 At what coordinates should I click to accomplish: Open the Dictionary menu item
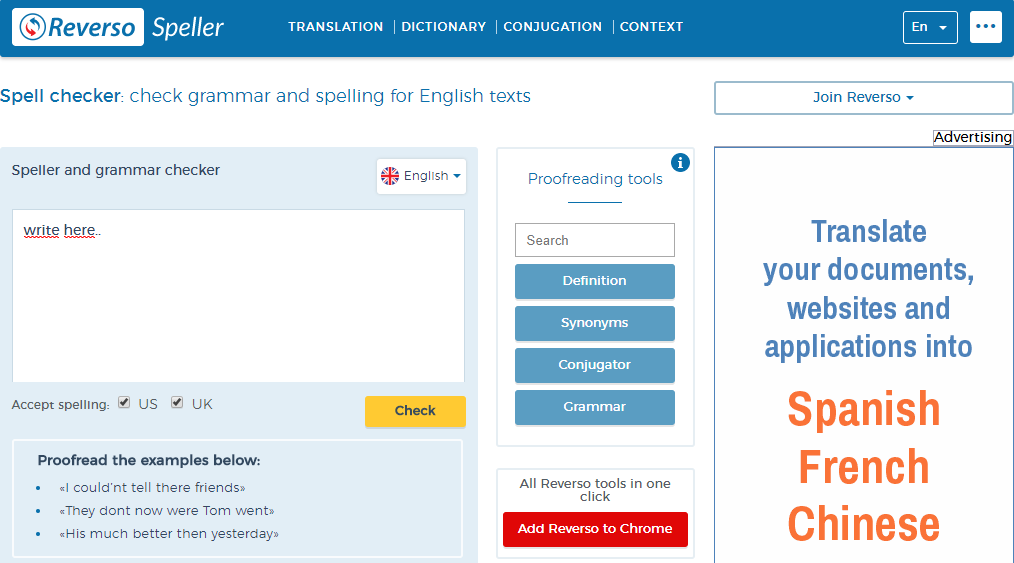444,27
